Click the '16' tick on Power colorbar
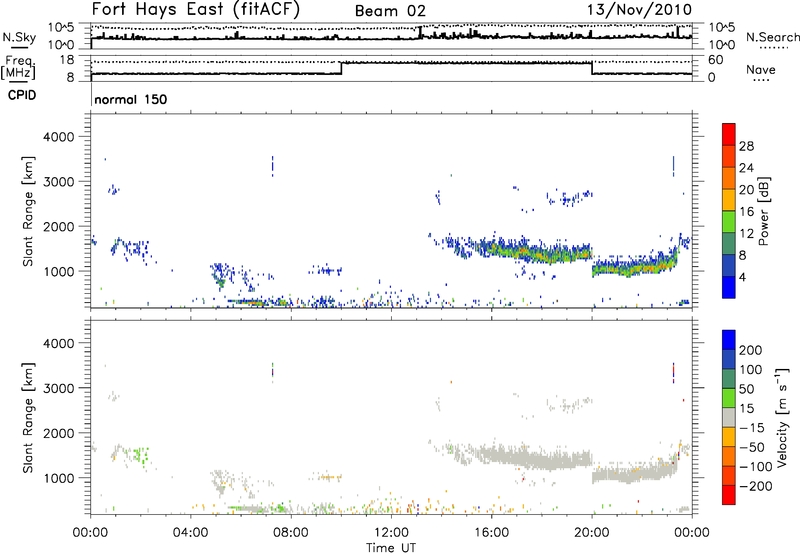 pyautogui.click(x=746, y=212)
